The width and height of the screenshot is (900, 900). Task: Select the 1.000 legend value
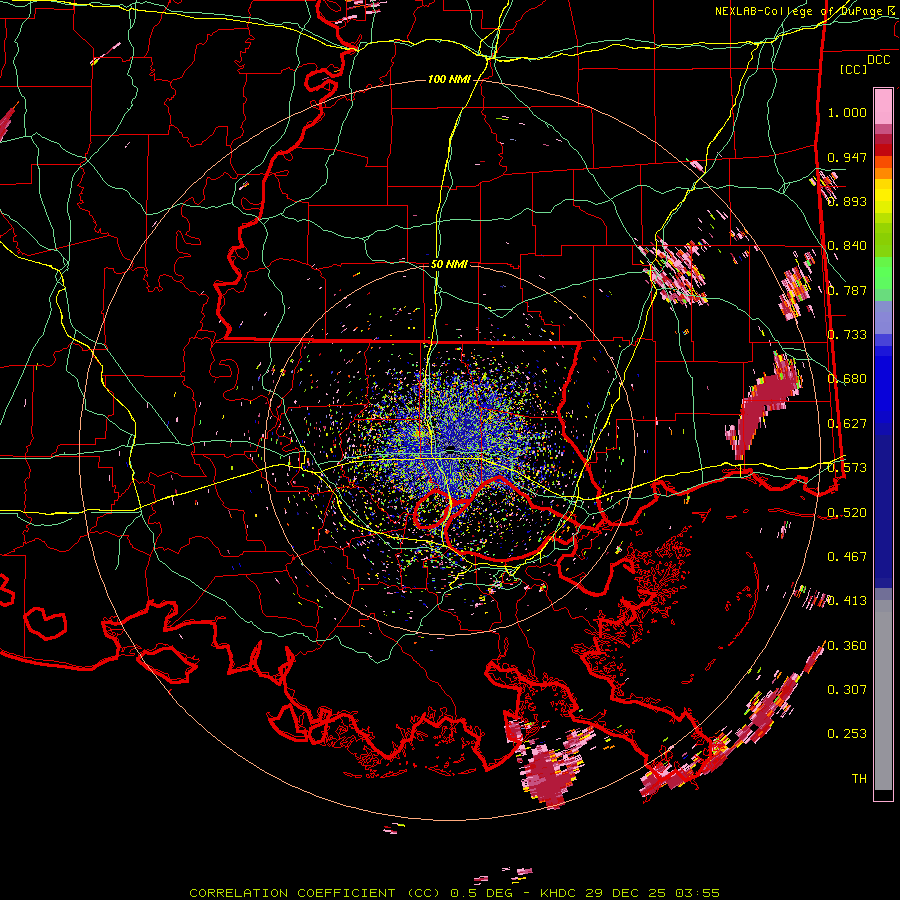pyautogui.click(x=847, y=112)
